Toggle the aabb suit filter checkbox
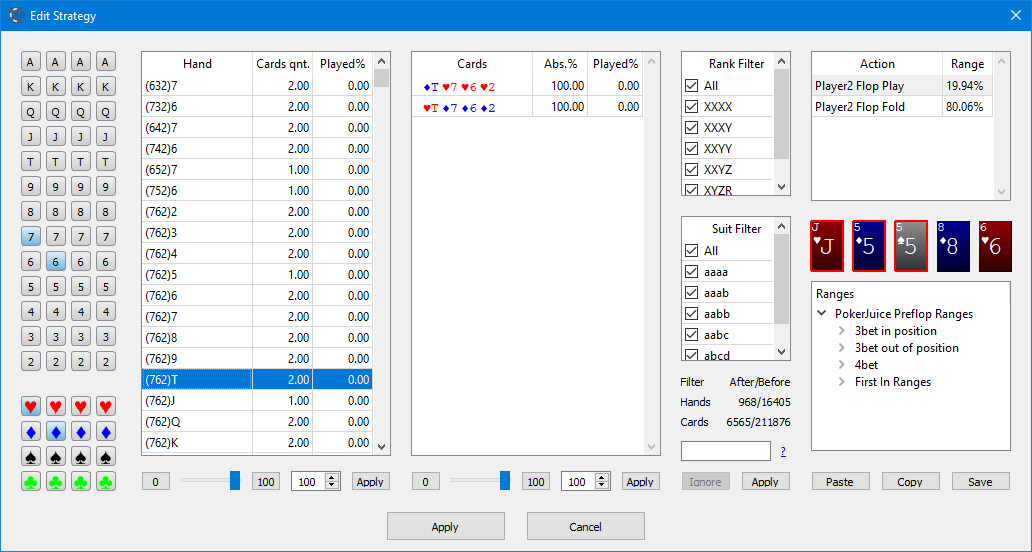This screenshot has width=1032, height=552. click(691, 314)
